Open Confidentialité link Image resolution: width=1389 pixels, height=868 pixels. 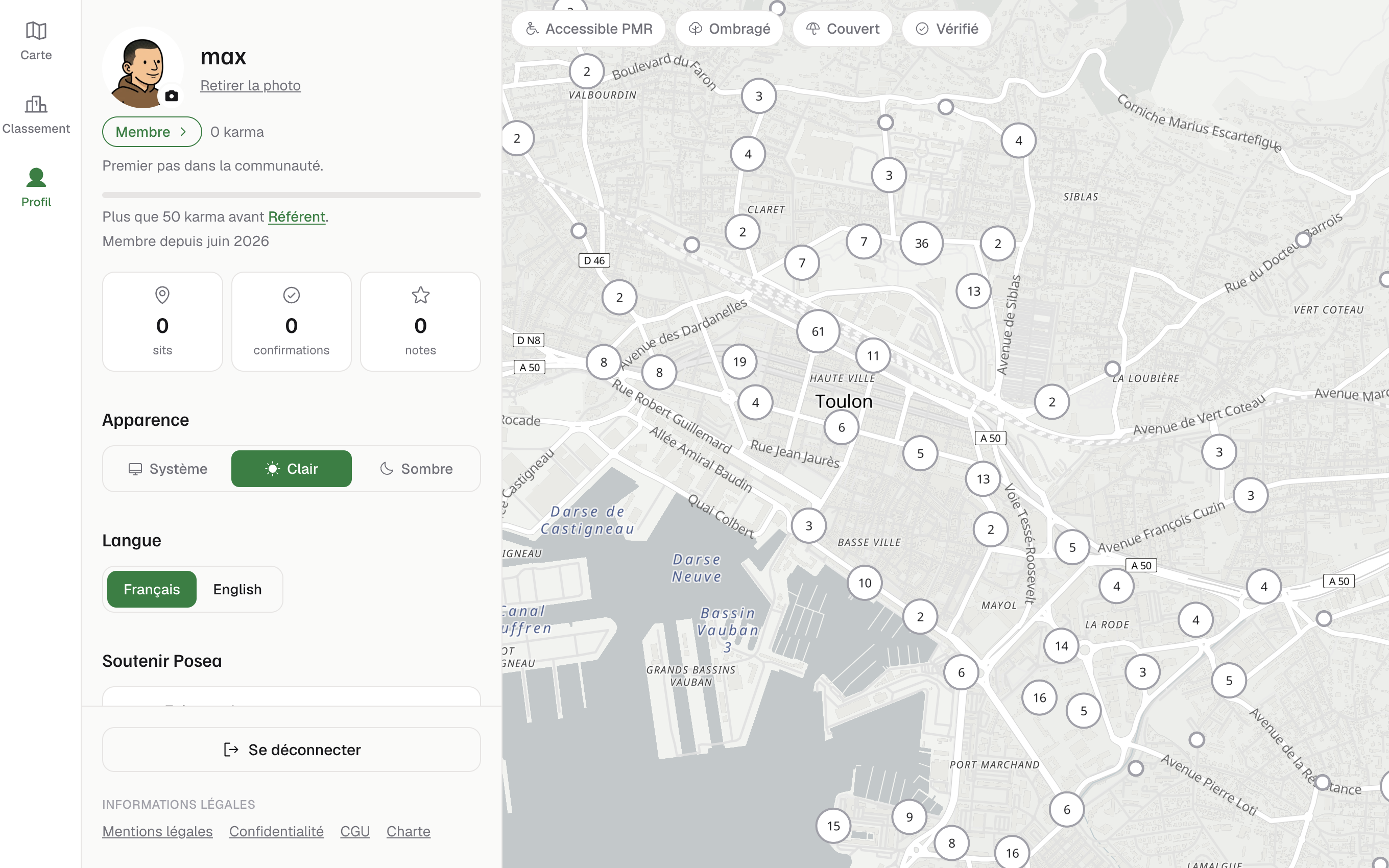(x=277, y=831)
